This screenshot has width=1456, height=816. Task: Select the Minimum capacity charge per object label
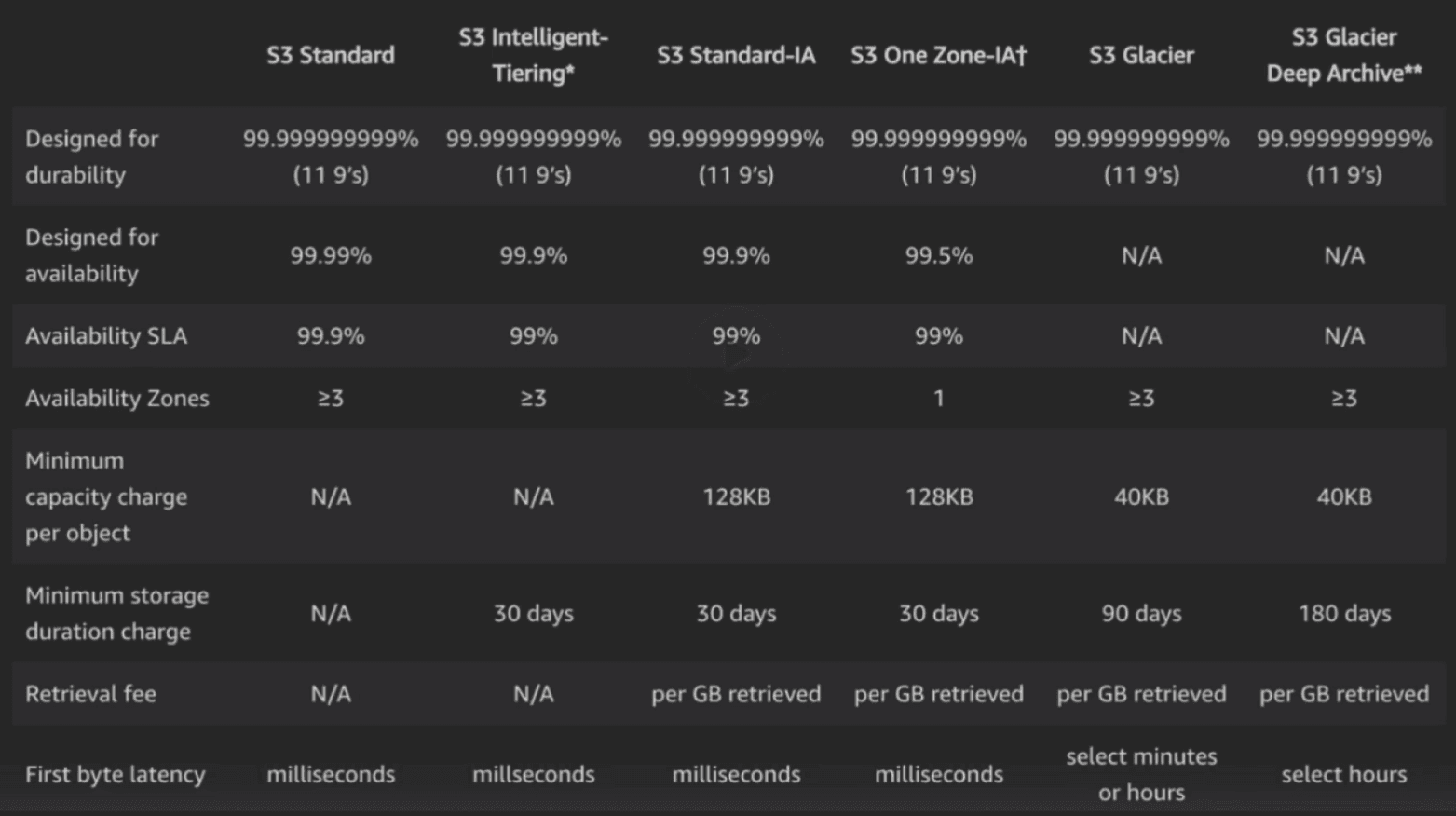(106, 496)
